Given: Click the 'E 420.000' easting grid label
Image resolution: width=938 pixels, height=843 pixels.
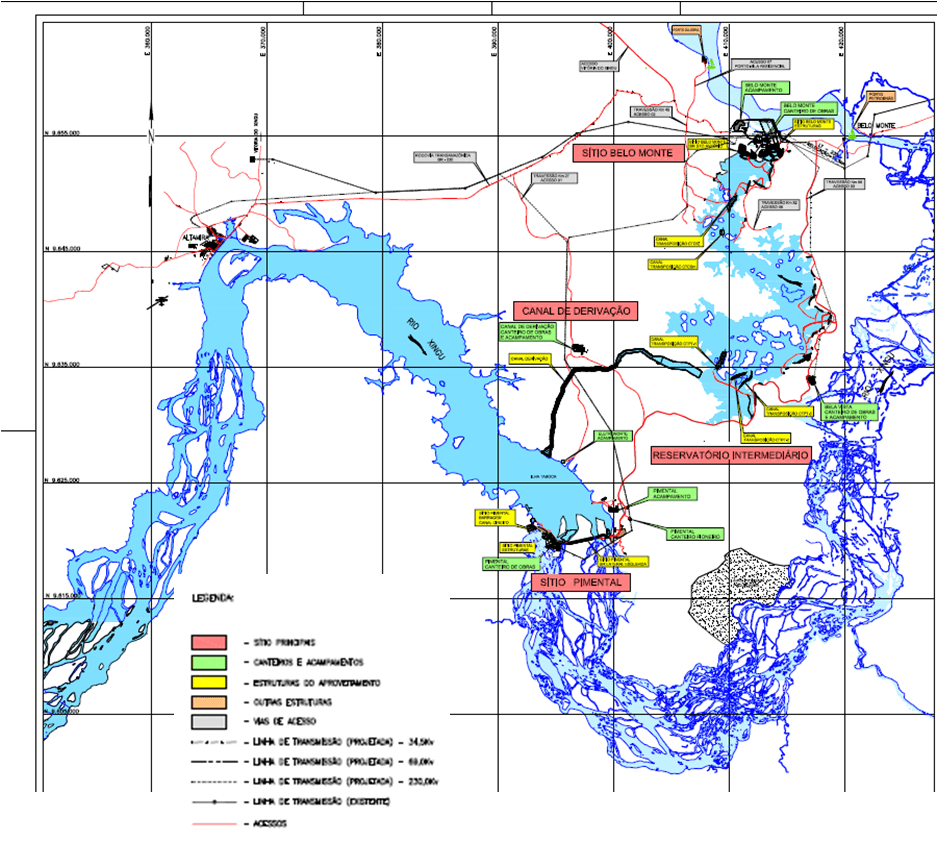Looking at the screenshot, I should (841, 41).
